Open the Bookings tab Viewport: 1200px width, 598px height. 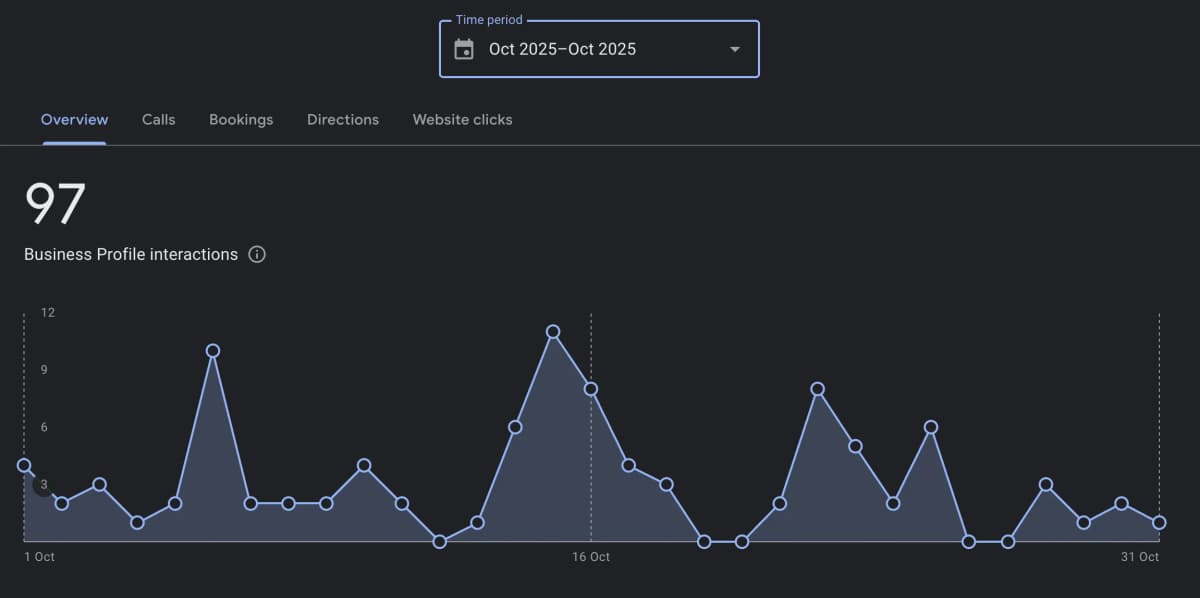tap(240, 119)
